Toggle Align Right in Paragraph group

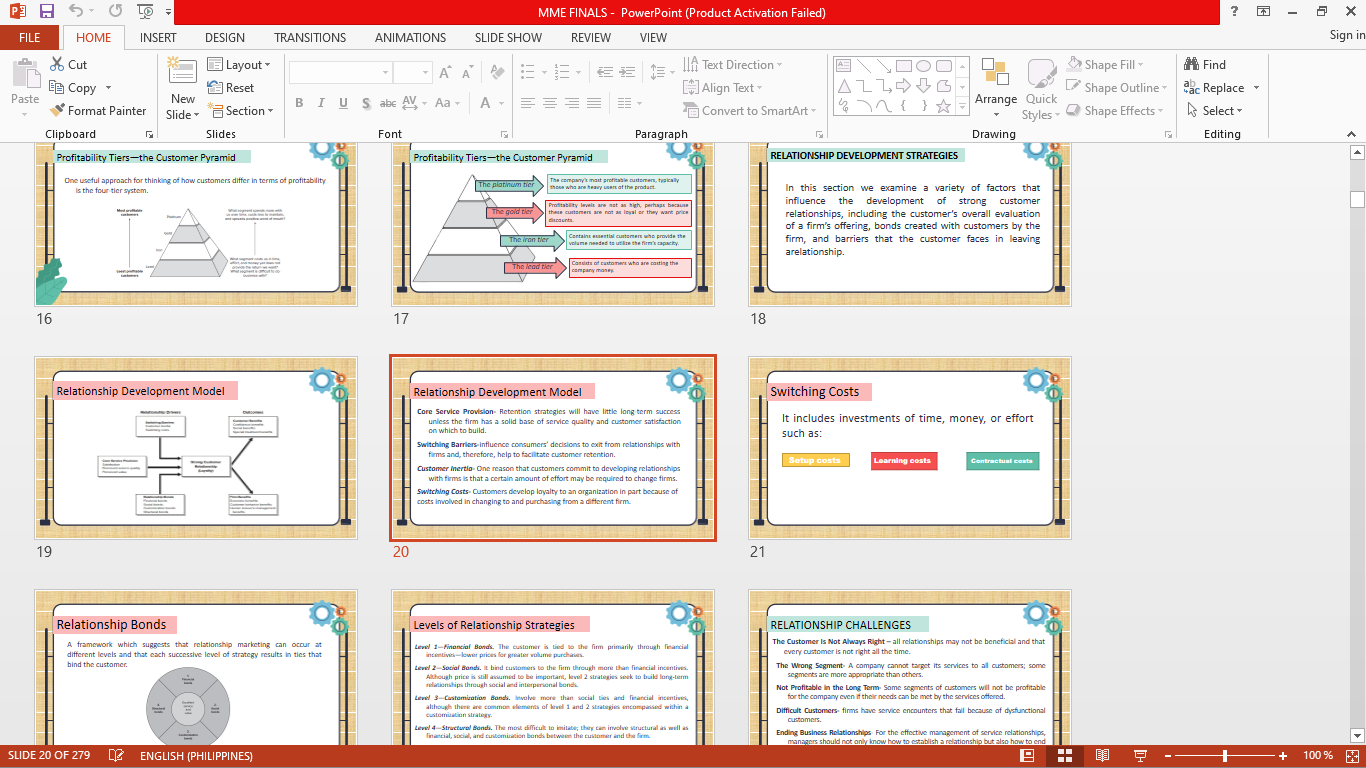tap(574, 103)
